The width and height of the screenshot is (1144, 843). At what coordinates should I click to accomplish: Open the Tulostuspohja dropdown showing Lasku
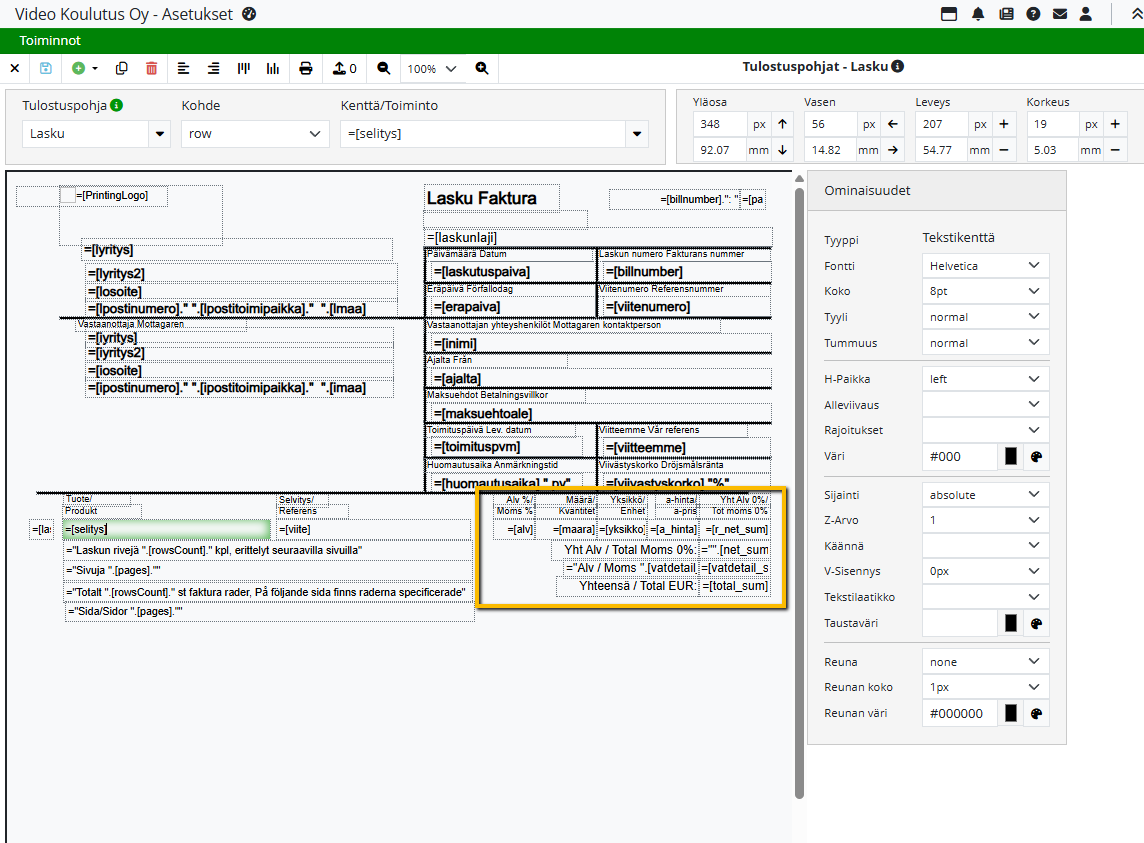96,134
